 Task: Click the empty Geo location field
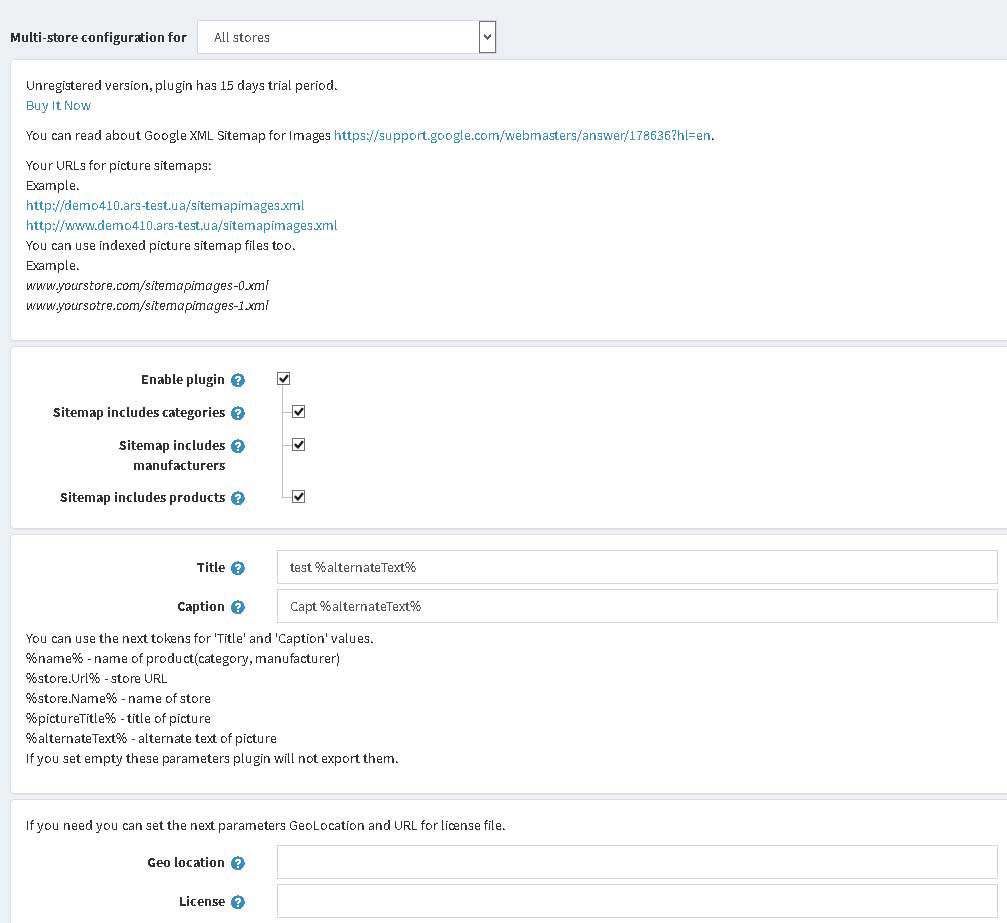pos(636,862)
